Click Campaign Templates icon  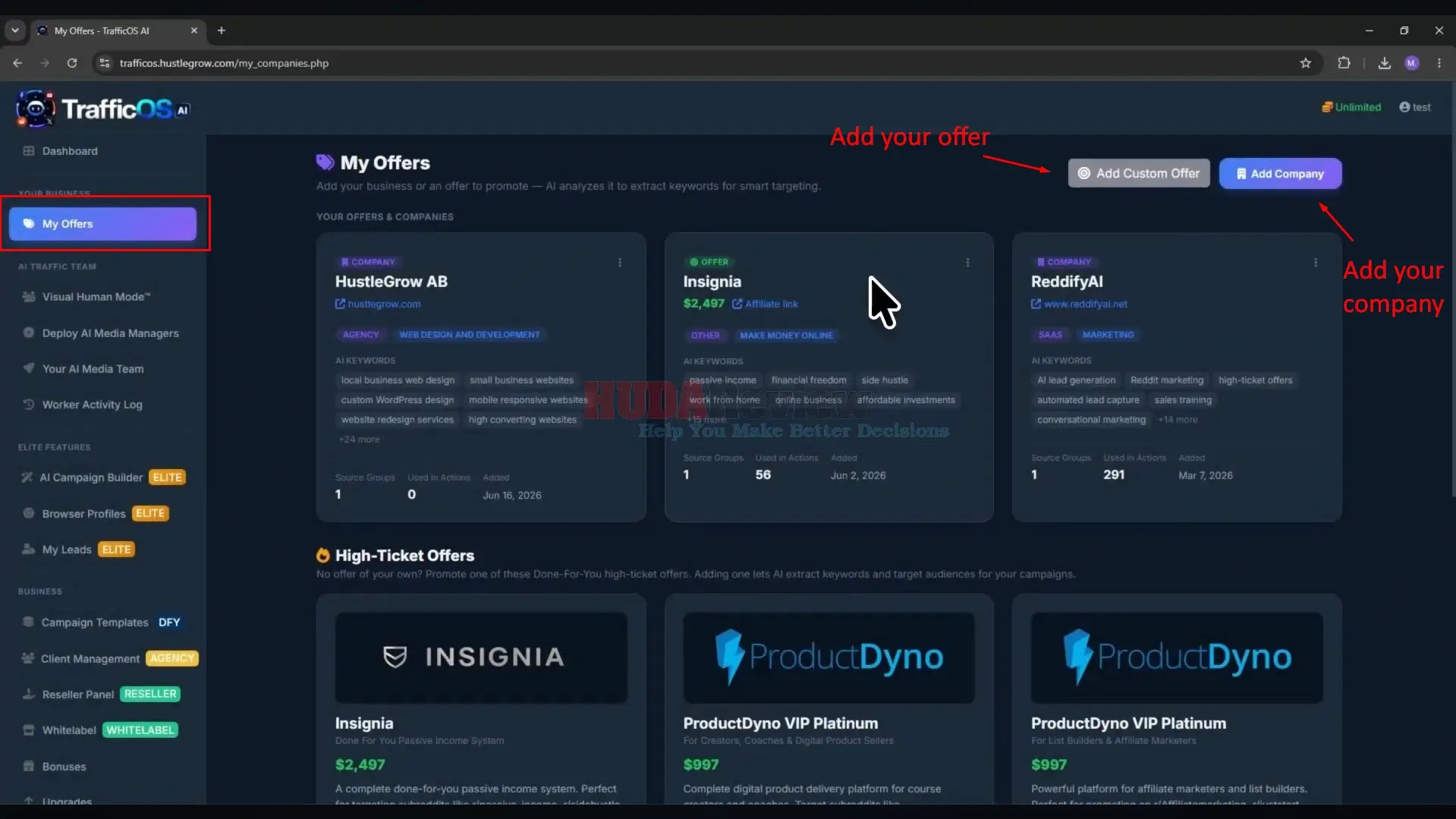28,622
